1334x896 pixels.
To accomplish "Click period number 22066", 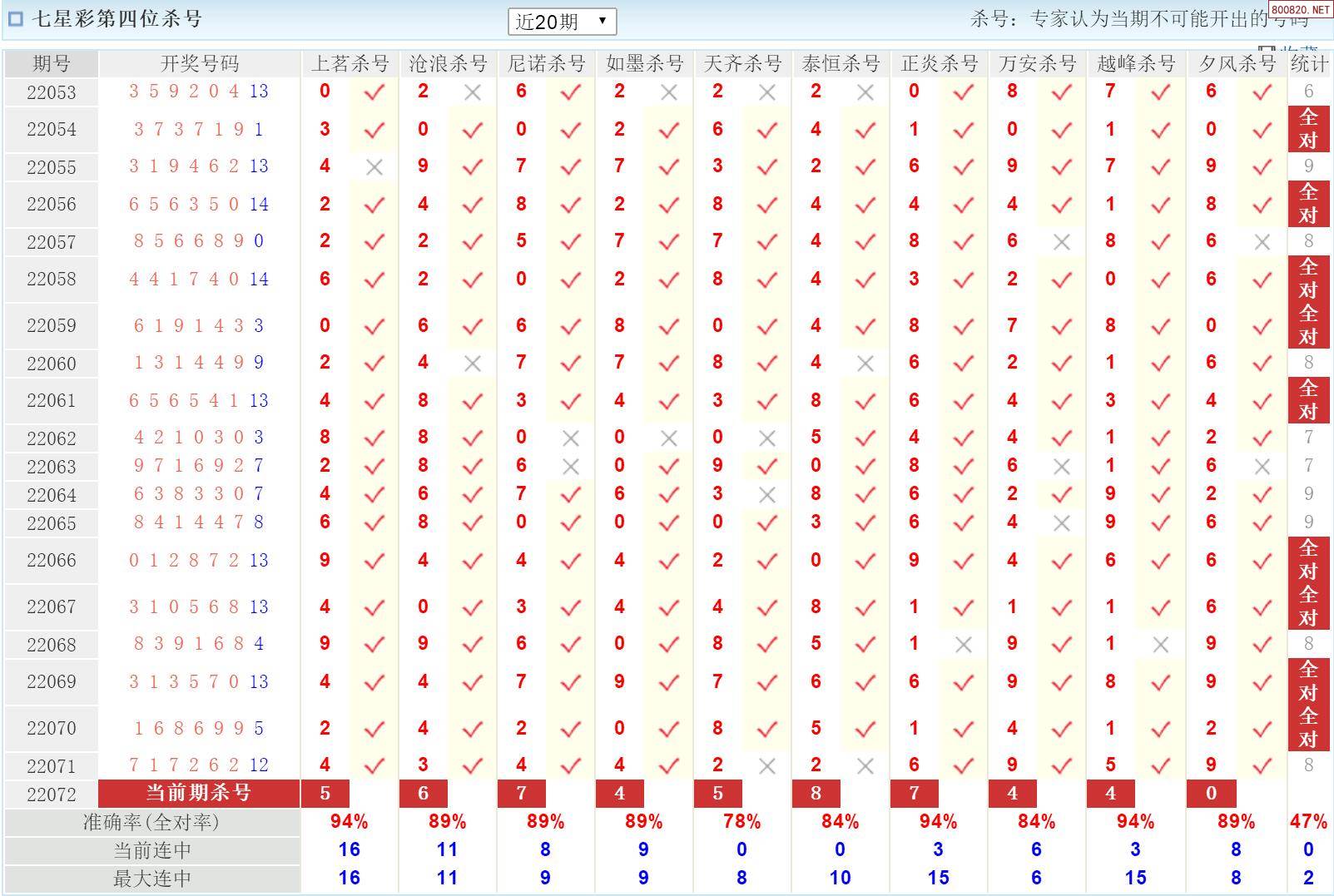I will point(52,561).
